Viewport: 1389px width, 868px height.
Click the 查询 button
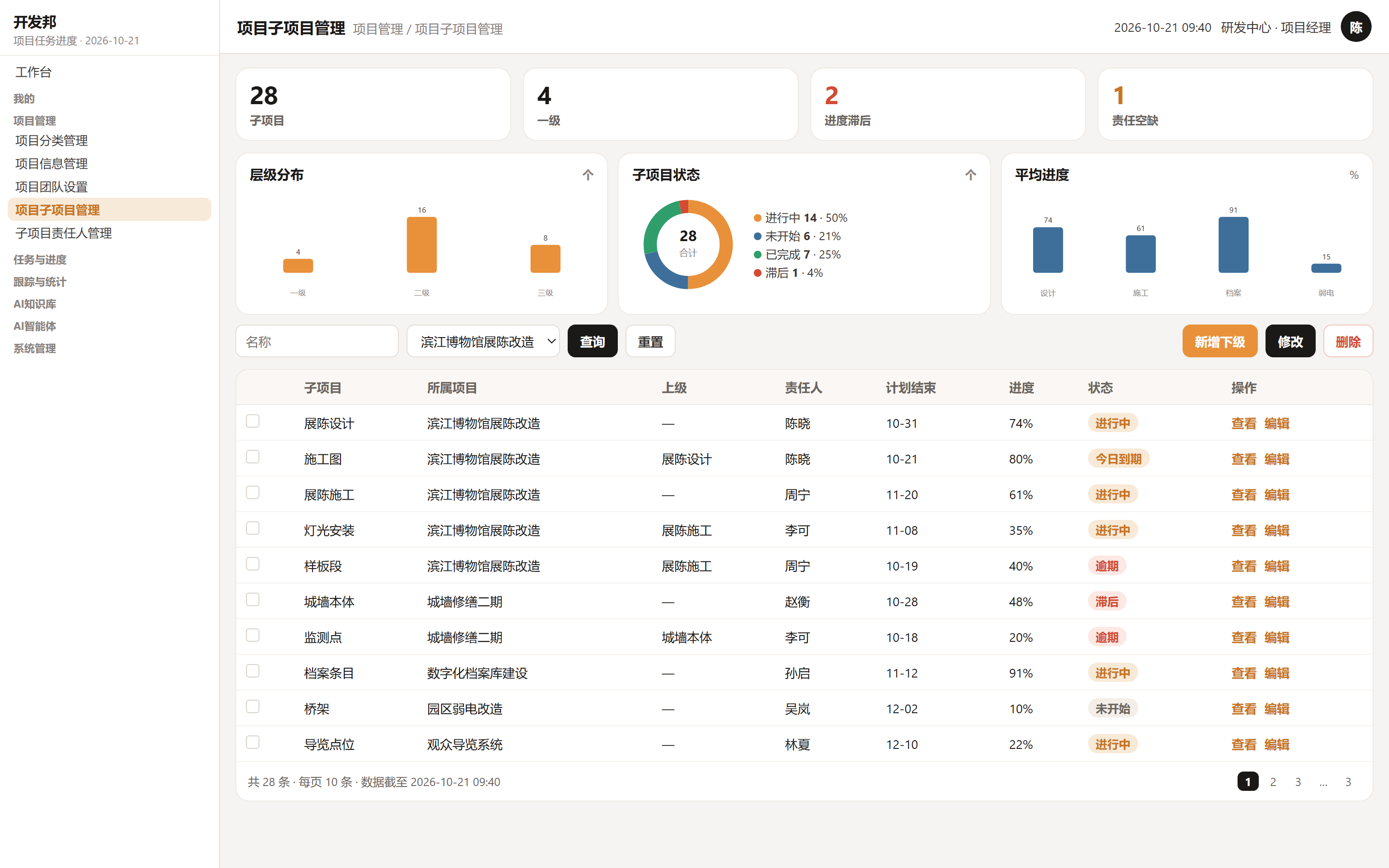(592, 341)
